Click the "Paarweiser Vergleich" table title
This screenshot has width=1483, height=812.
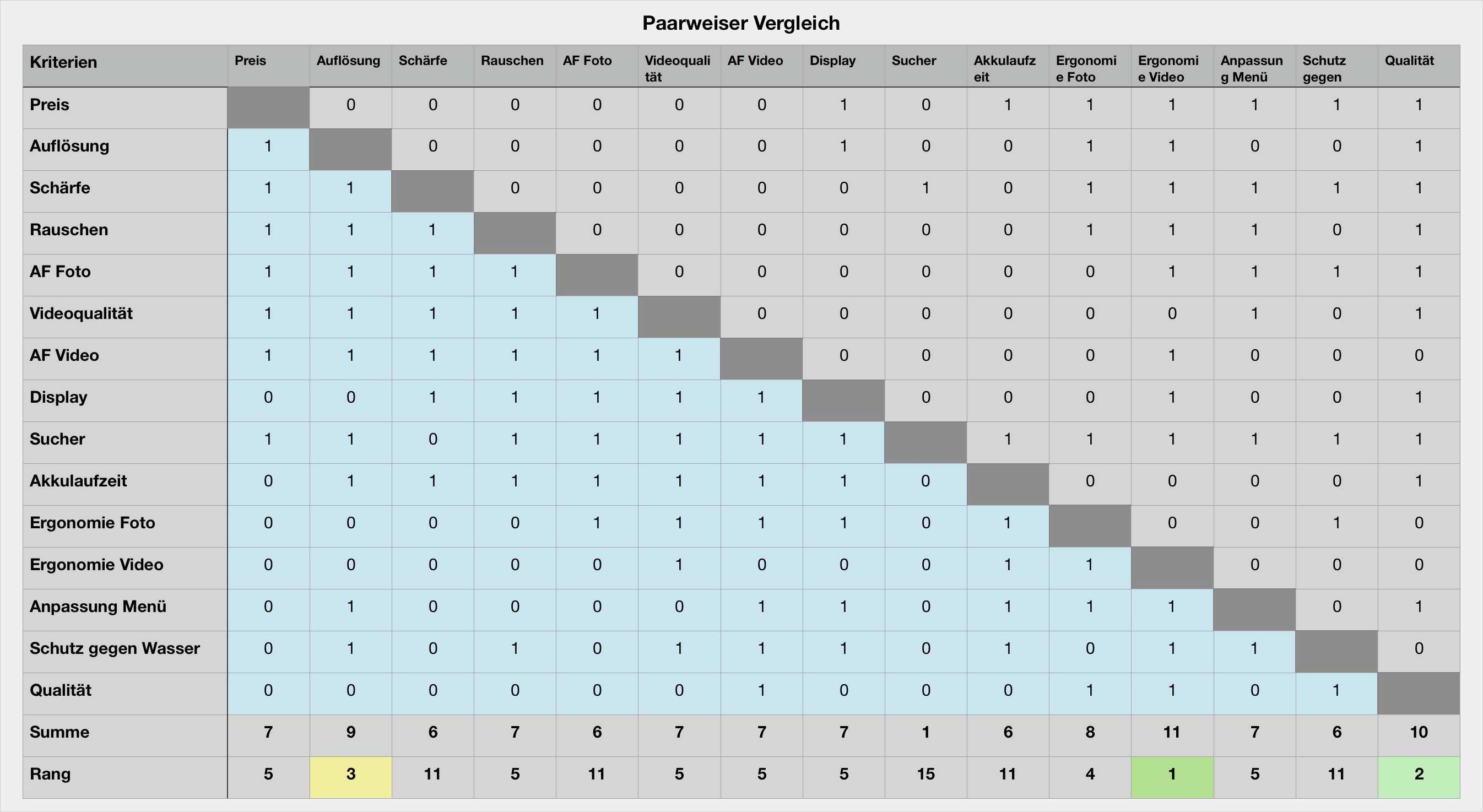tap(741, 24)
